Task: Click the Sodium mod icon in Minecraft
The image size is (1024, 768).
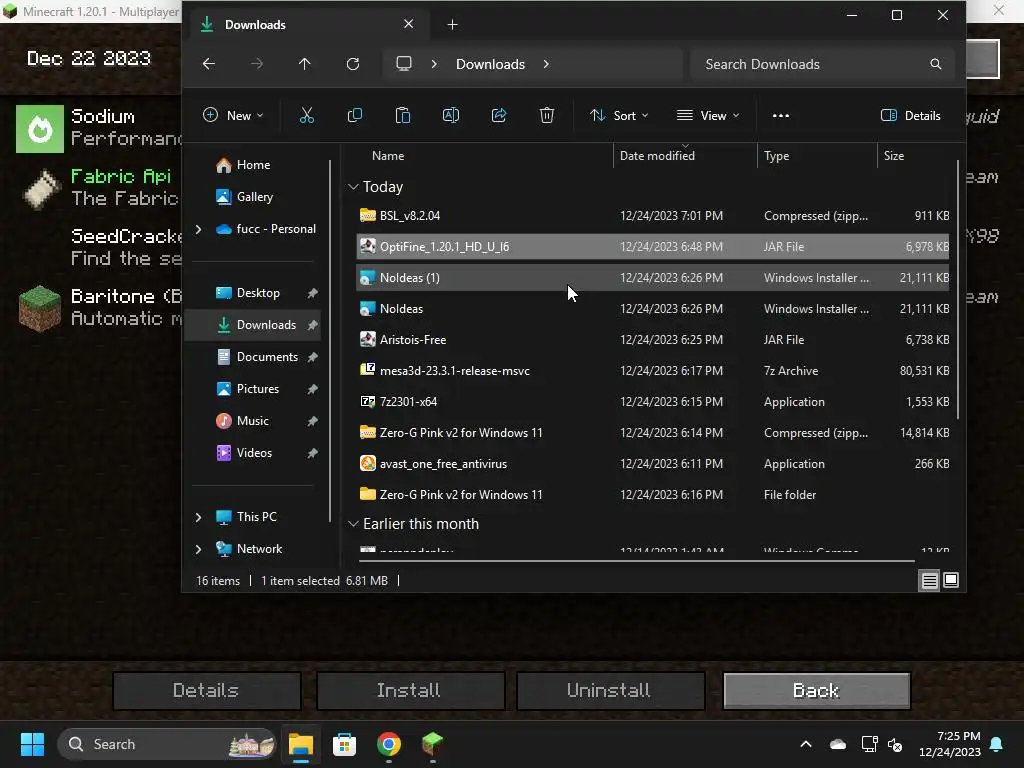Action: (40, 129)
